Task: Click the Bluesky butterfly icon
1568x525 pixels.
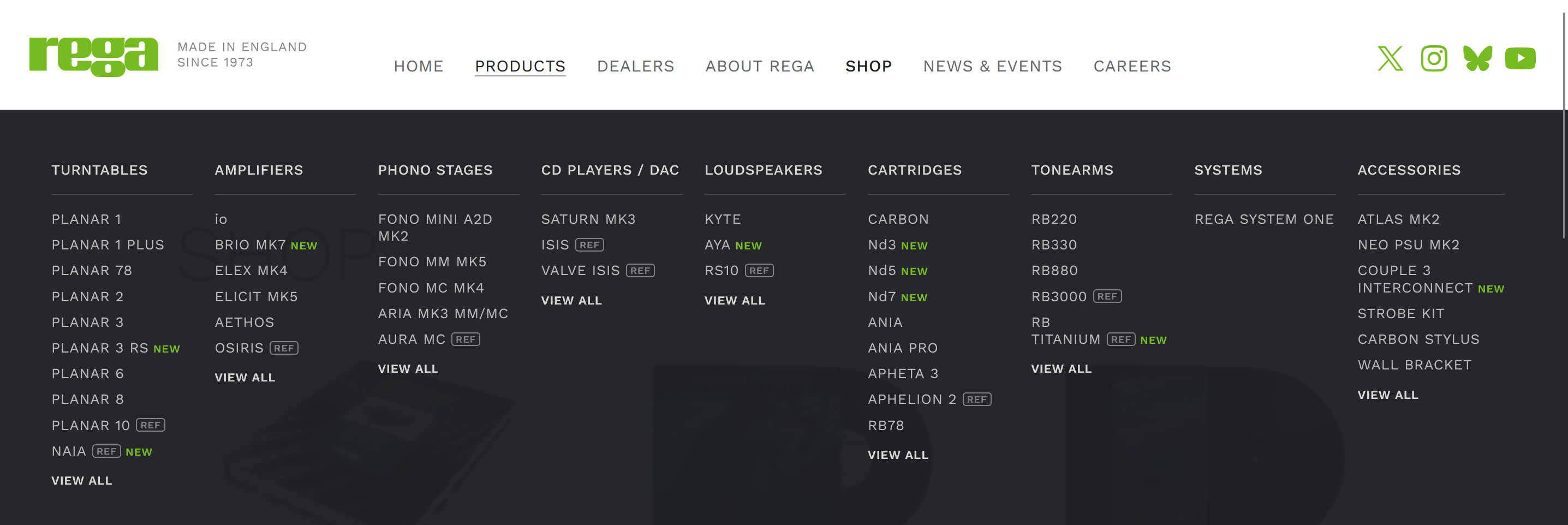Action: pos(1477,58)
